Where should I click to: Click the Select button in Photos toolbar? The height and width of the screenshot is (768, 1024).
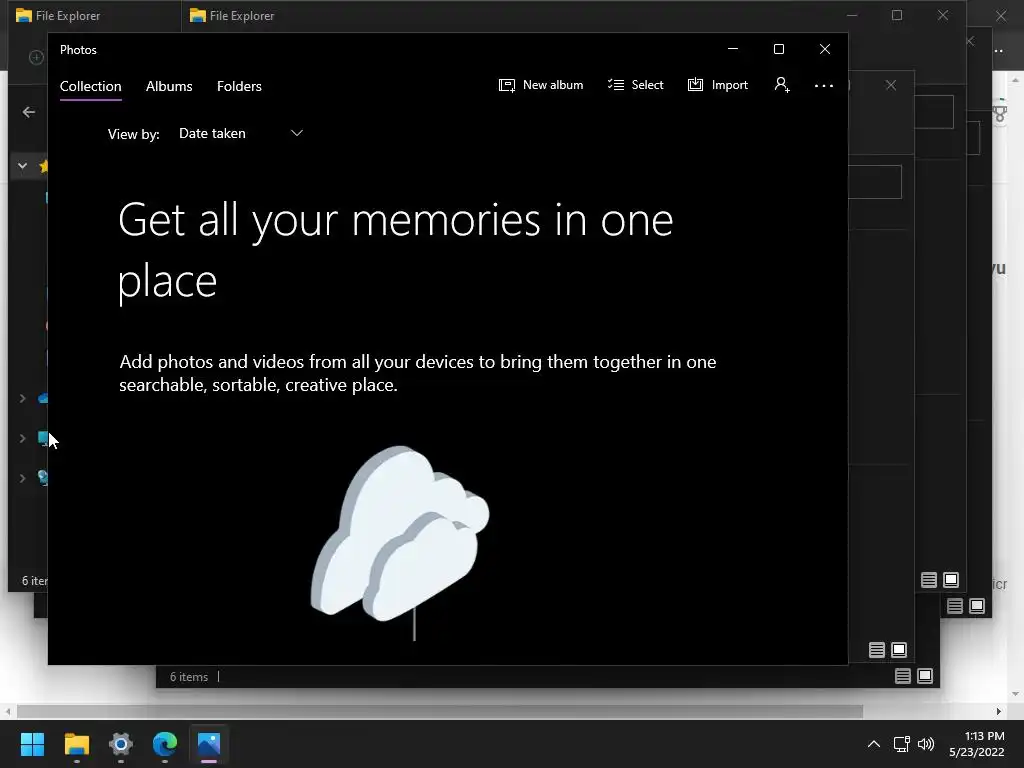coord(635,85)
